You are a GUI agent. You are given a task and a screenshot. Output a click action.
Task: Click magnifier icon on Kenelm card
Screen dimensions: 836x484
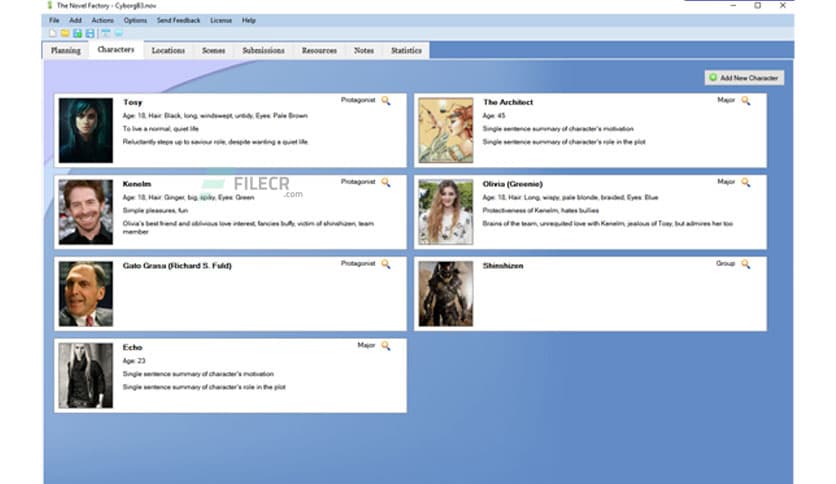point(386,182)
